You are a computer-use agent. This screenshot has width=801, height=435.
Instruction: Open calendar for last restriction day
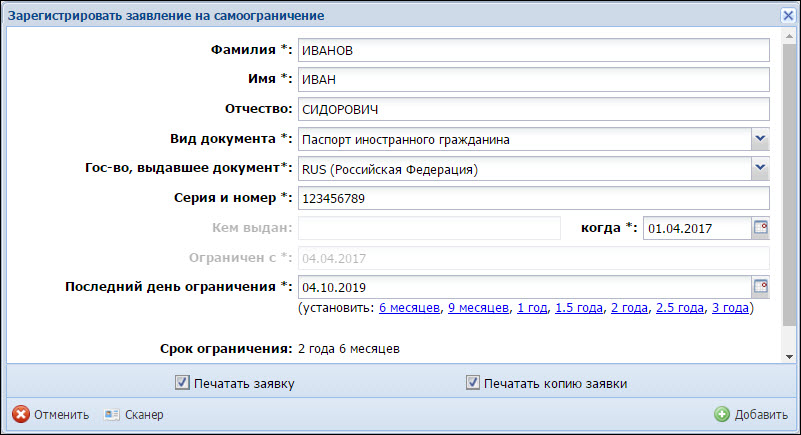pos(760,287)
